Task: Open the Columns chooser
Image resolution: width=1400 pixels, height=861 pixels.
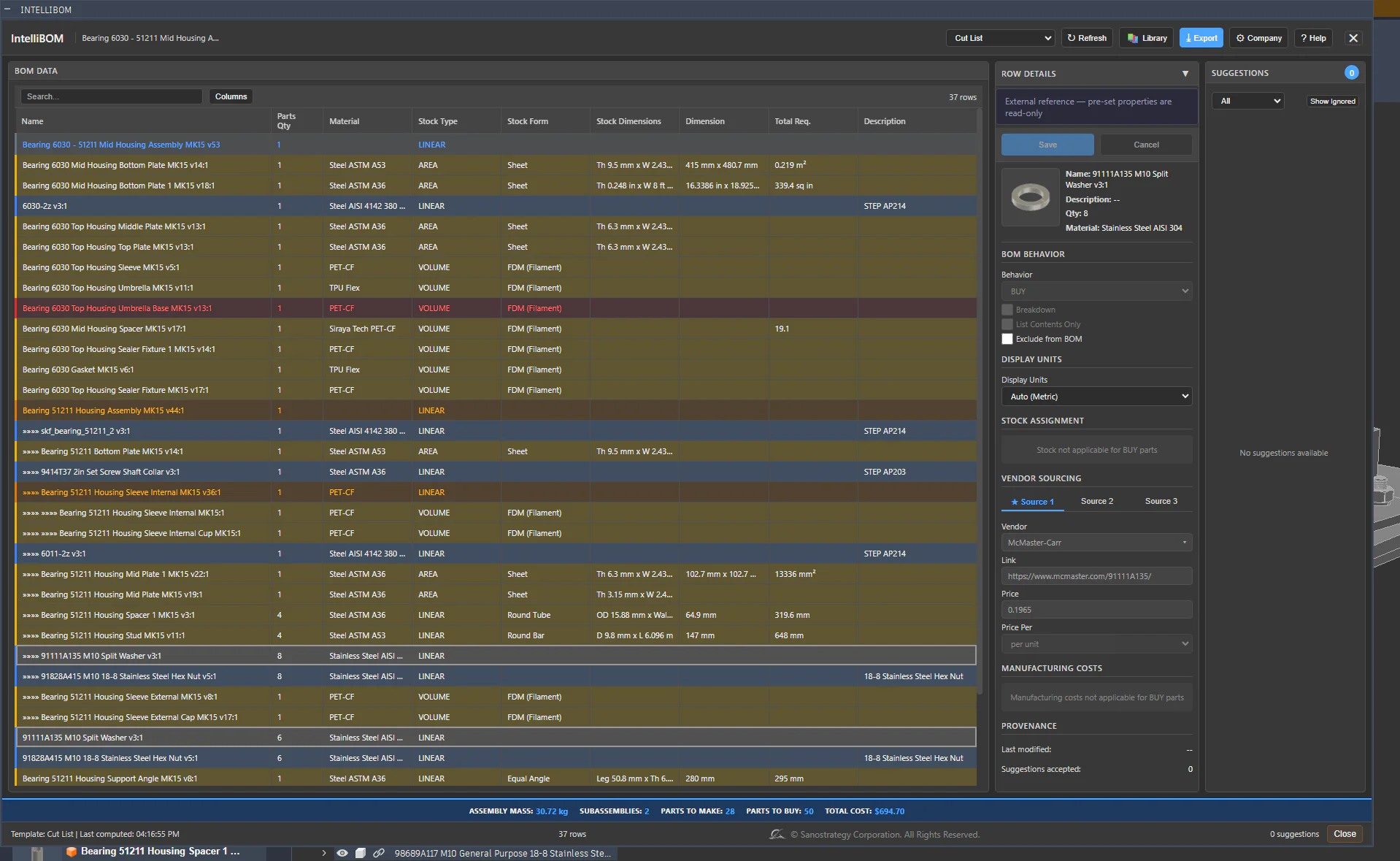Action: (x=231, y=96)
